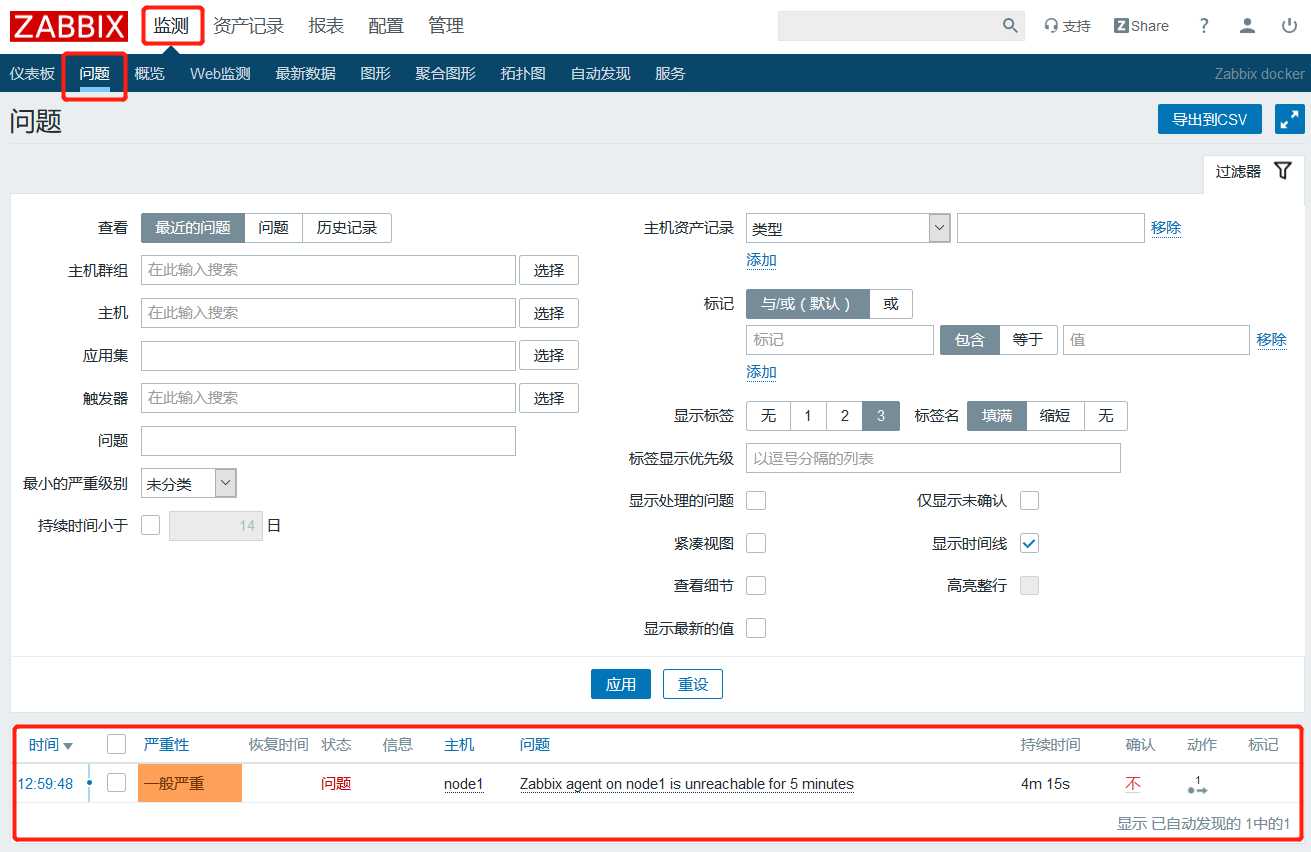Click the node1 host link
The width and height of the screenshot is (1311, 852).
(464, 784)
